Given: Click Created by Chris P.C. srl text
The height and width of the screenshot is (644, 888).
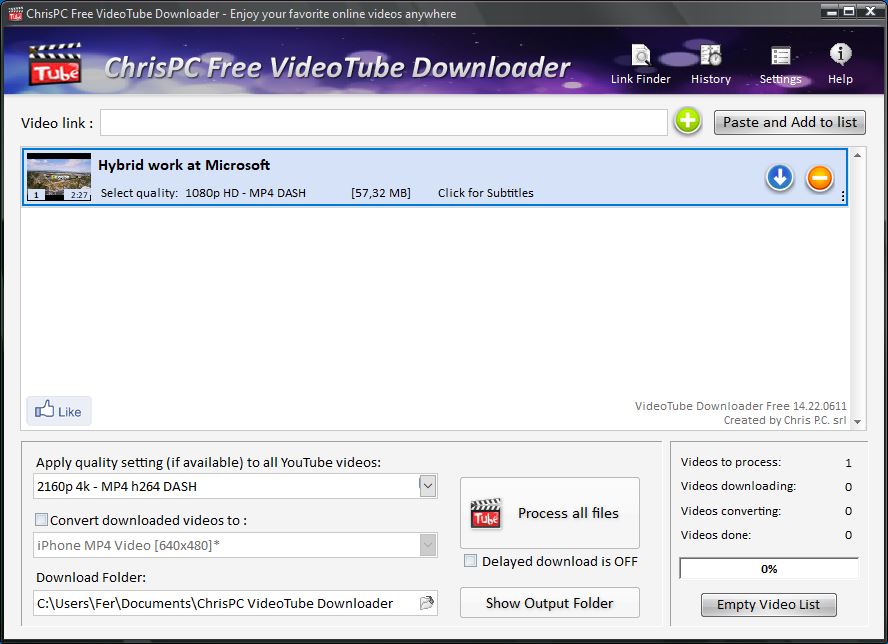Looking at the screenshot, I should [784, 420].
